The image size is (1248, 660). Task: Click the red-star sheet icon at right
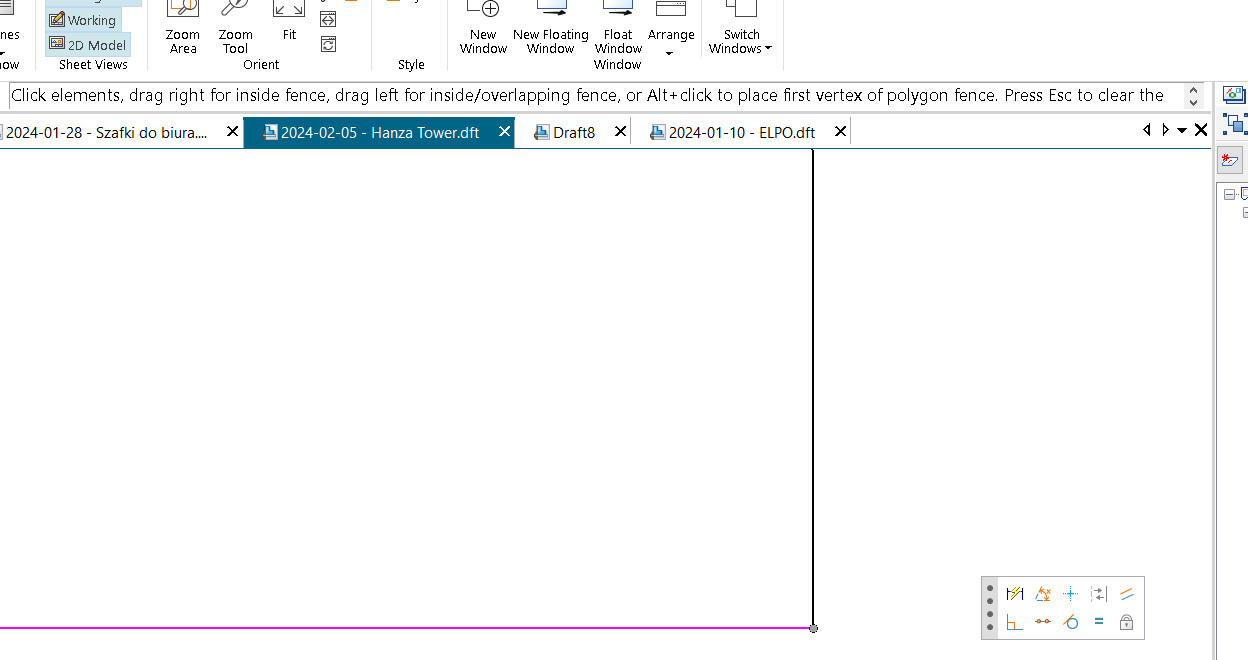pyautogui.click(x=1230, y=160)
